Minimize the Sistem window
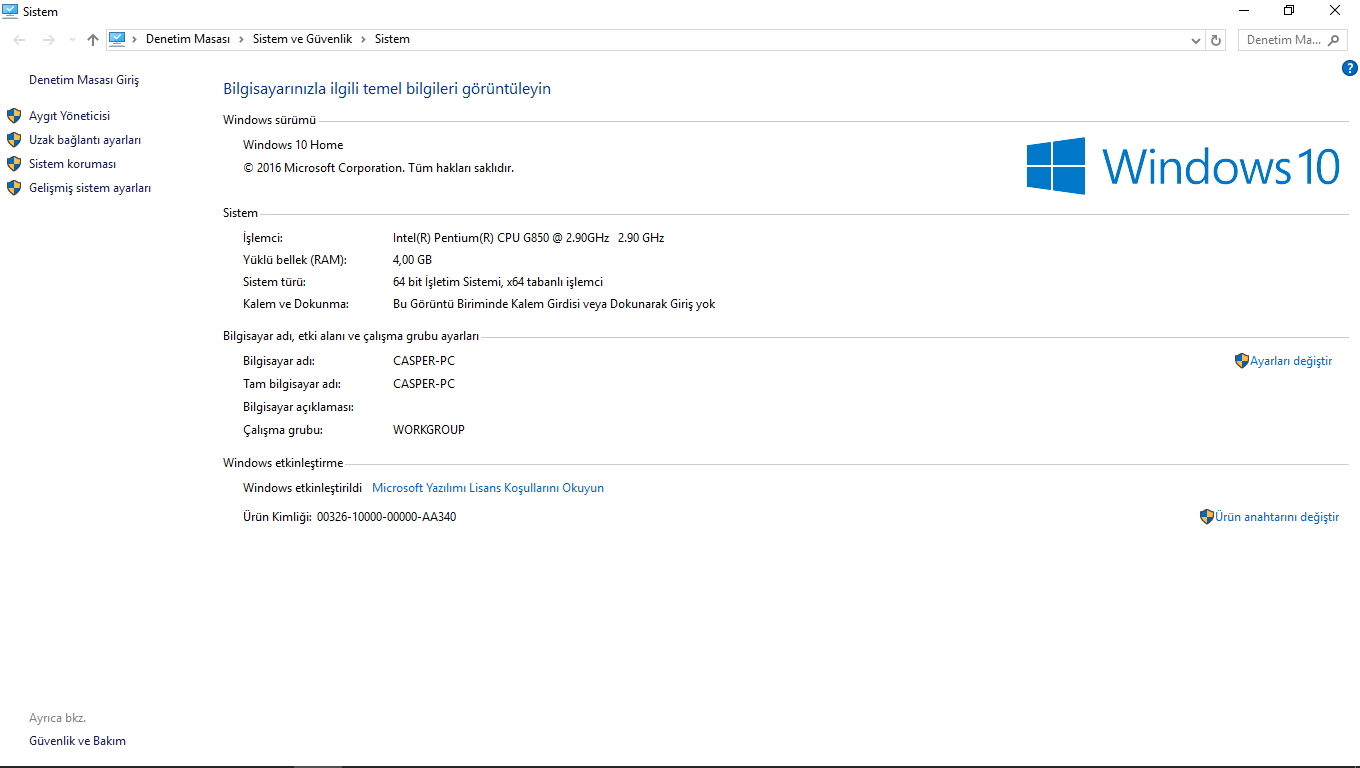The image size is (1360, 768). [1243, 11]
